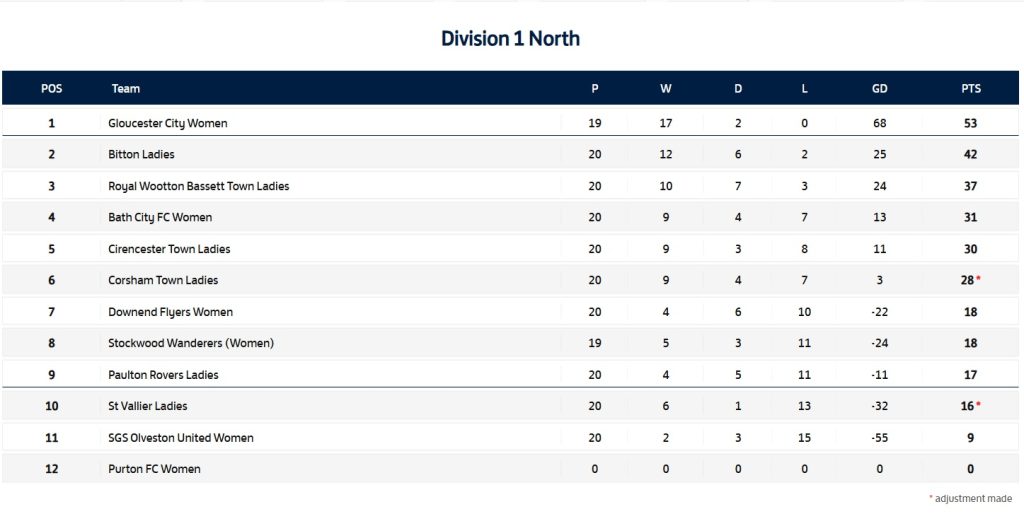Click the POS column header
The height and width of the screenshot is (514, 1024).
(x=52, y=89)
